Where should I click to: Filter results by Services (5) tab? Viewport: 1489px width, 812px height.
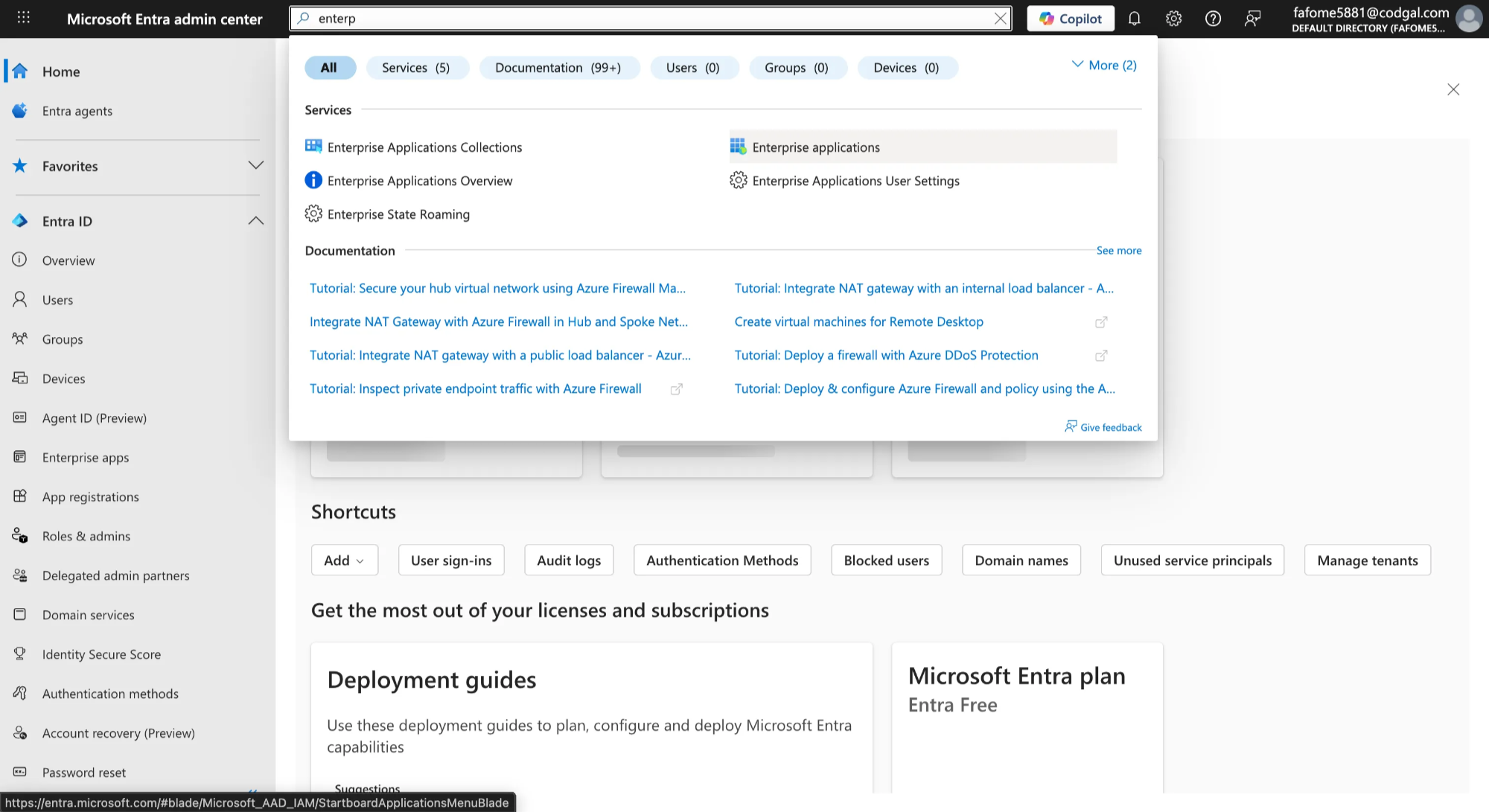coord(417,68)
